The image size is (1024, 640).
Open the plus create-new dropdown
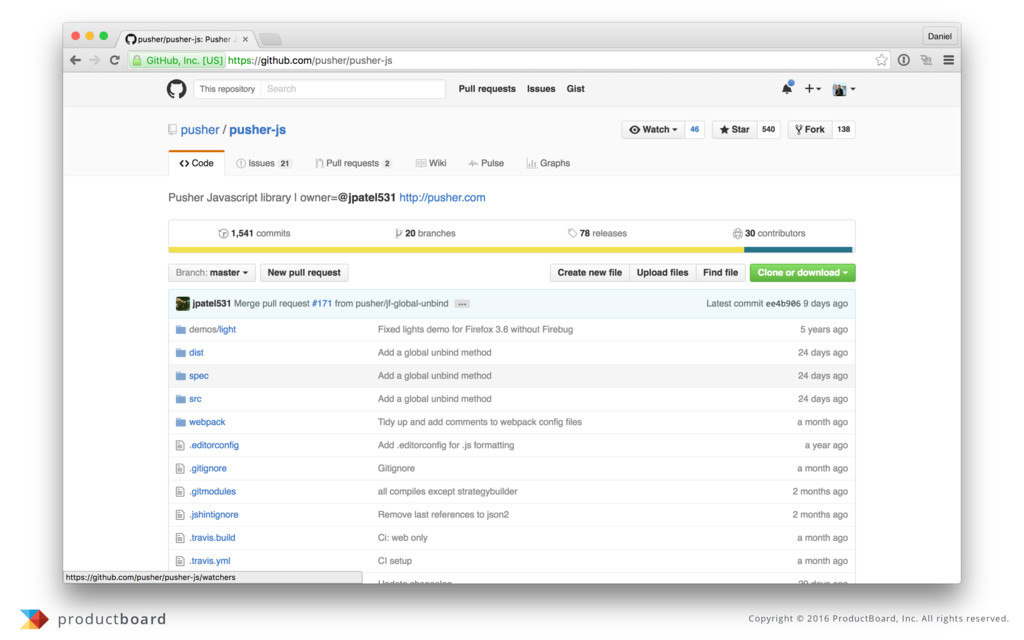coord(812,89)
